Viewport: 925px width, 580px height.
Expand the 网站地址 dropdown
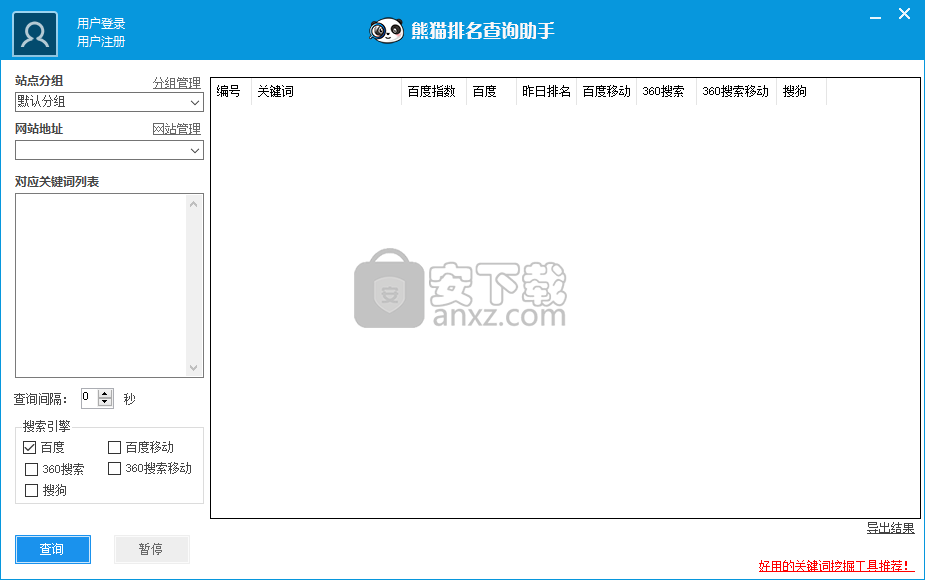click(x=195, y=150)
